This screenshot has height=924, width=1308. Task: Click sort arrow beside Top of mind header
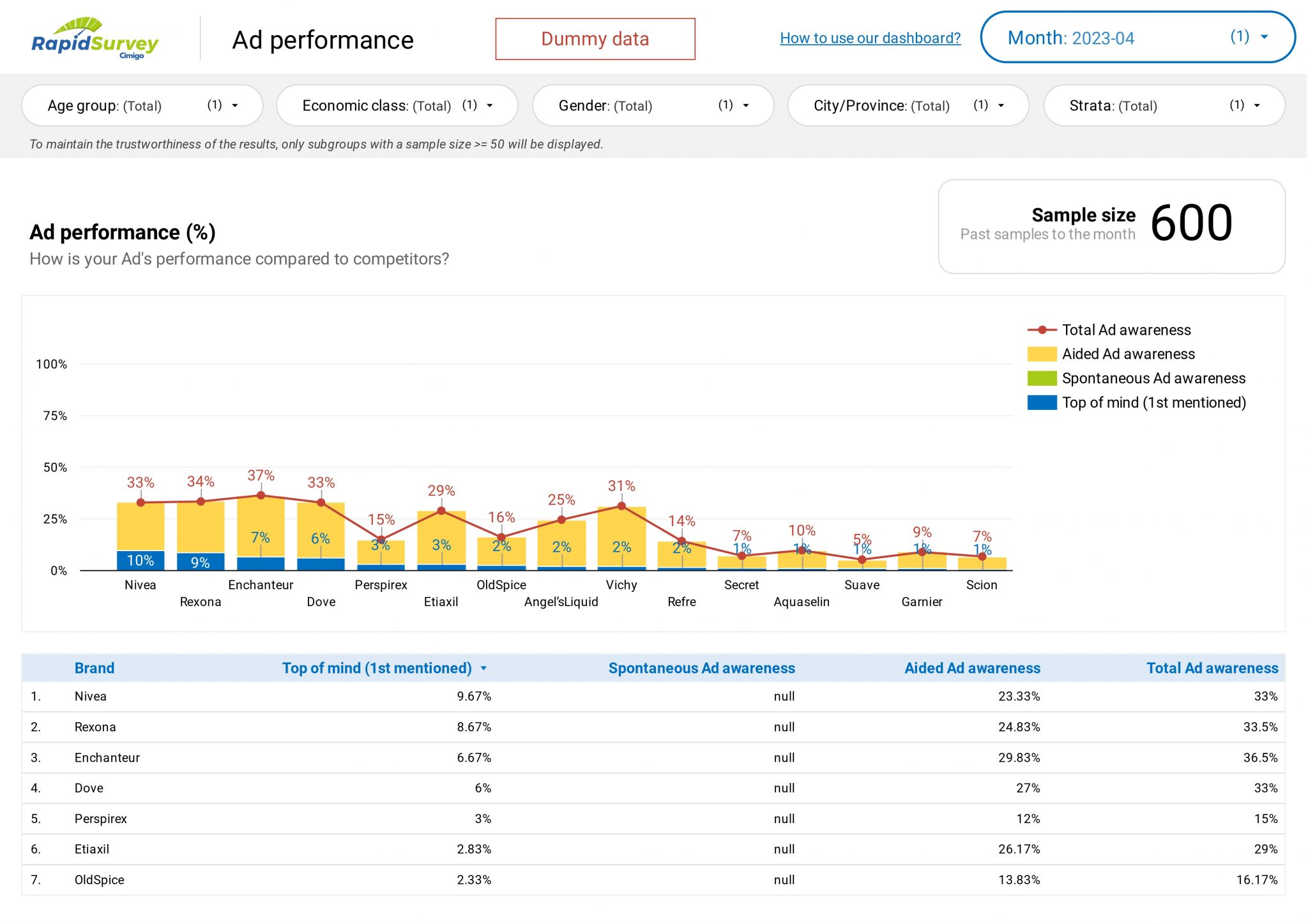[483, 669]
